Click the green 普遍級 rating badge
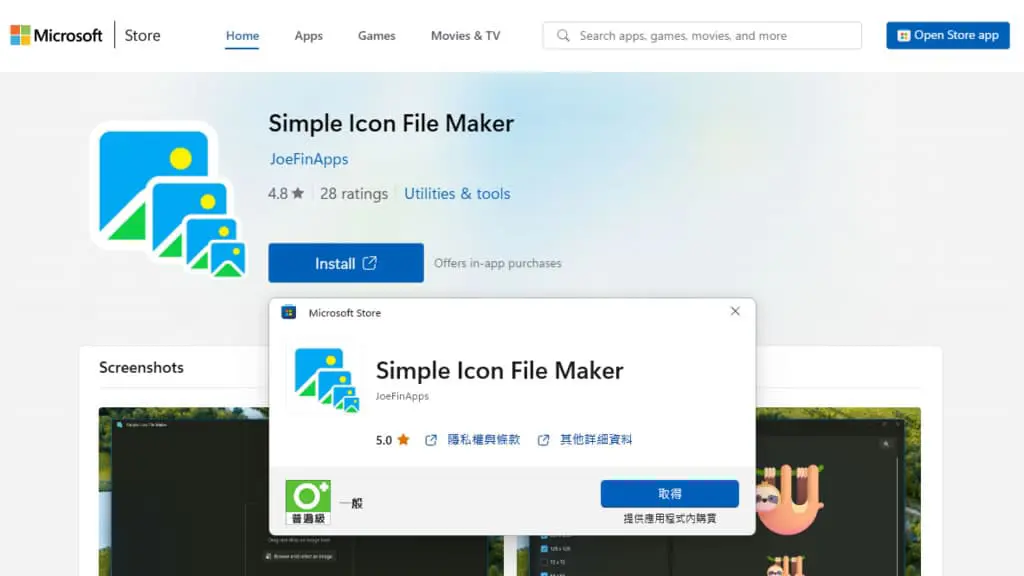 (308, 502)
